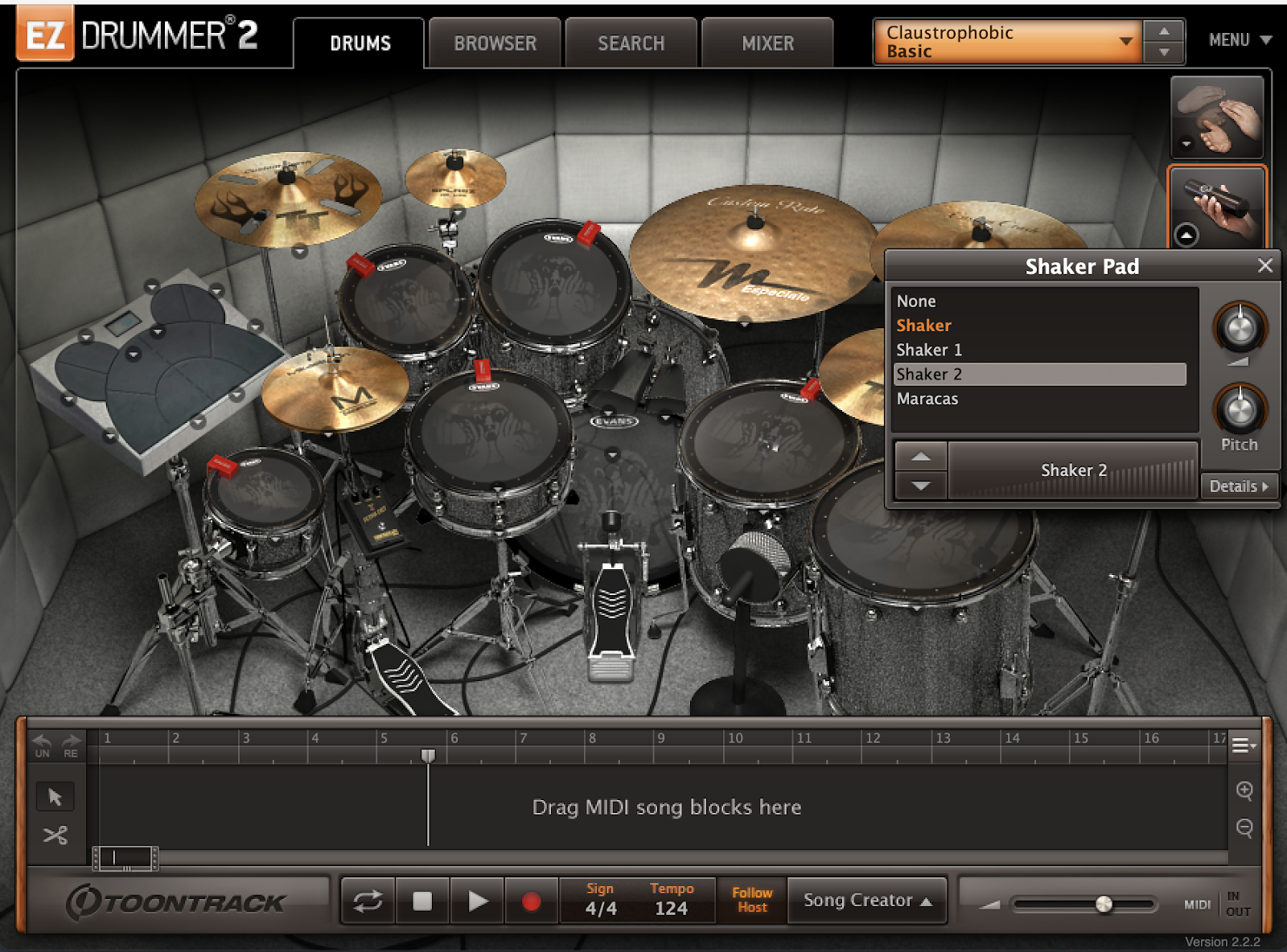Screen dimensions: 1287x952
Task: Step to the previous kit preset
Action: coord(1164,31)
